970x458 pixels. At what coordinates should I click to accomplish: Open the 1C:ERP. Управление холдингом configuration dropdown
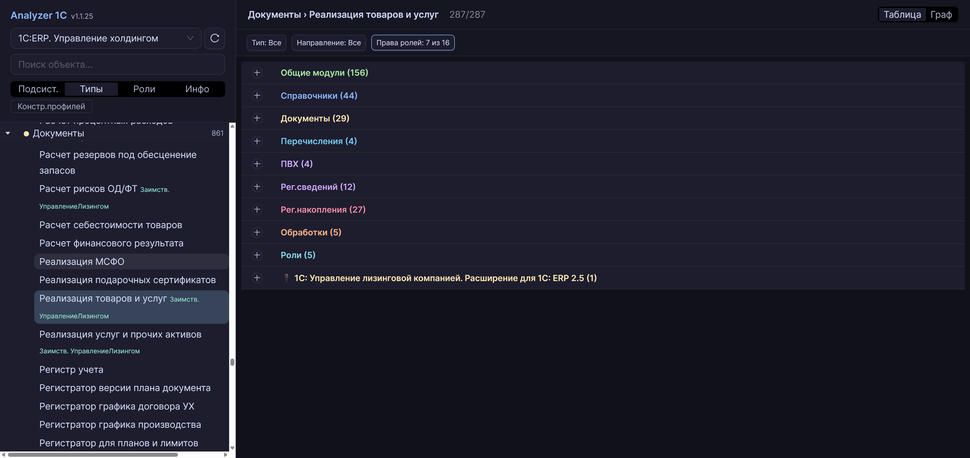106,38
